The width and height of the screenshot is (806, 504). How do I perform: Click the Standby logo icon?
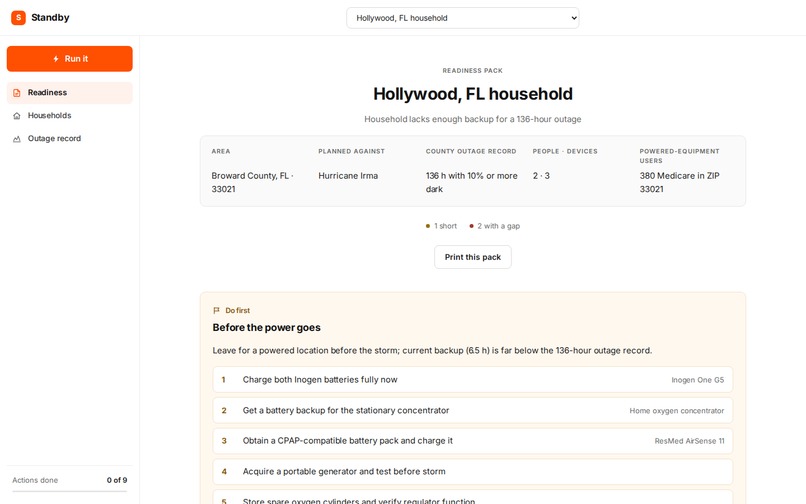(x=19, y=17)
